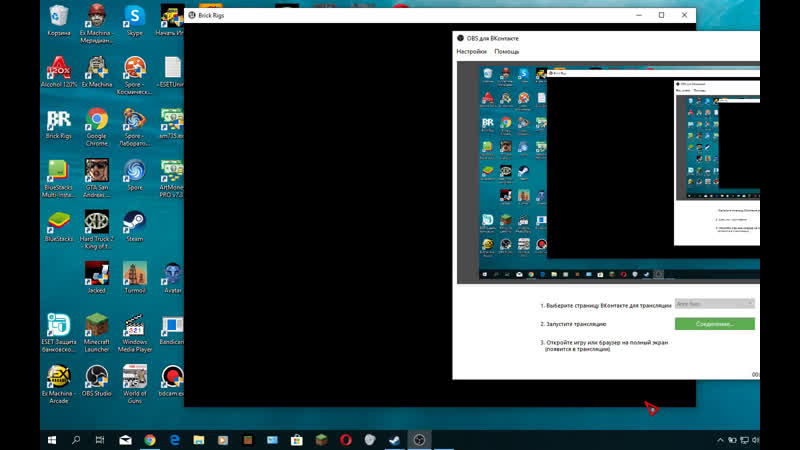Screen dimensions: 800x450
Task: Open the BlueStacks Multi-Instance desktop icon
Action: tap(59, 178)
